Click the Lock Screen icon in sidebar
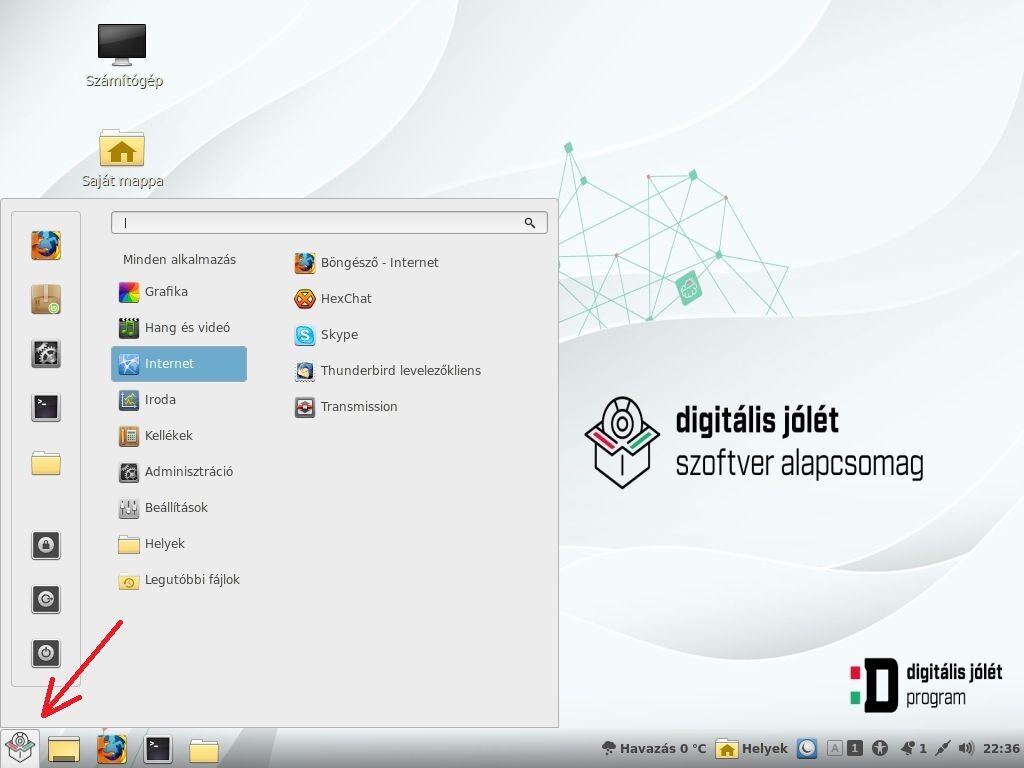Image resolution: width=1024 pixels, height=768 pixels. click(46, 545)
